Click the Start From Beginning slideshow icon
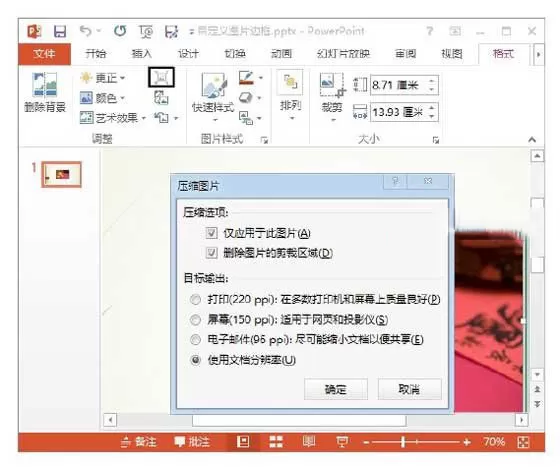Image resolution: width=560 pixels, height=467 pixels. pos(146,31)
